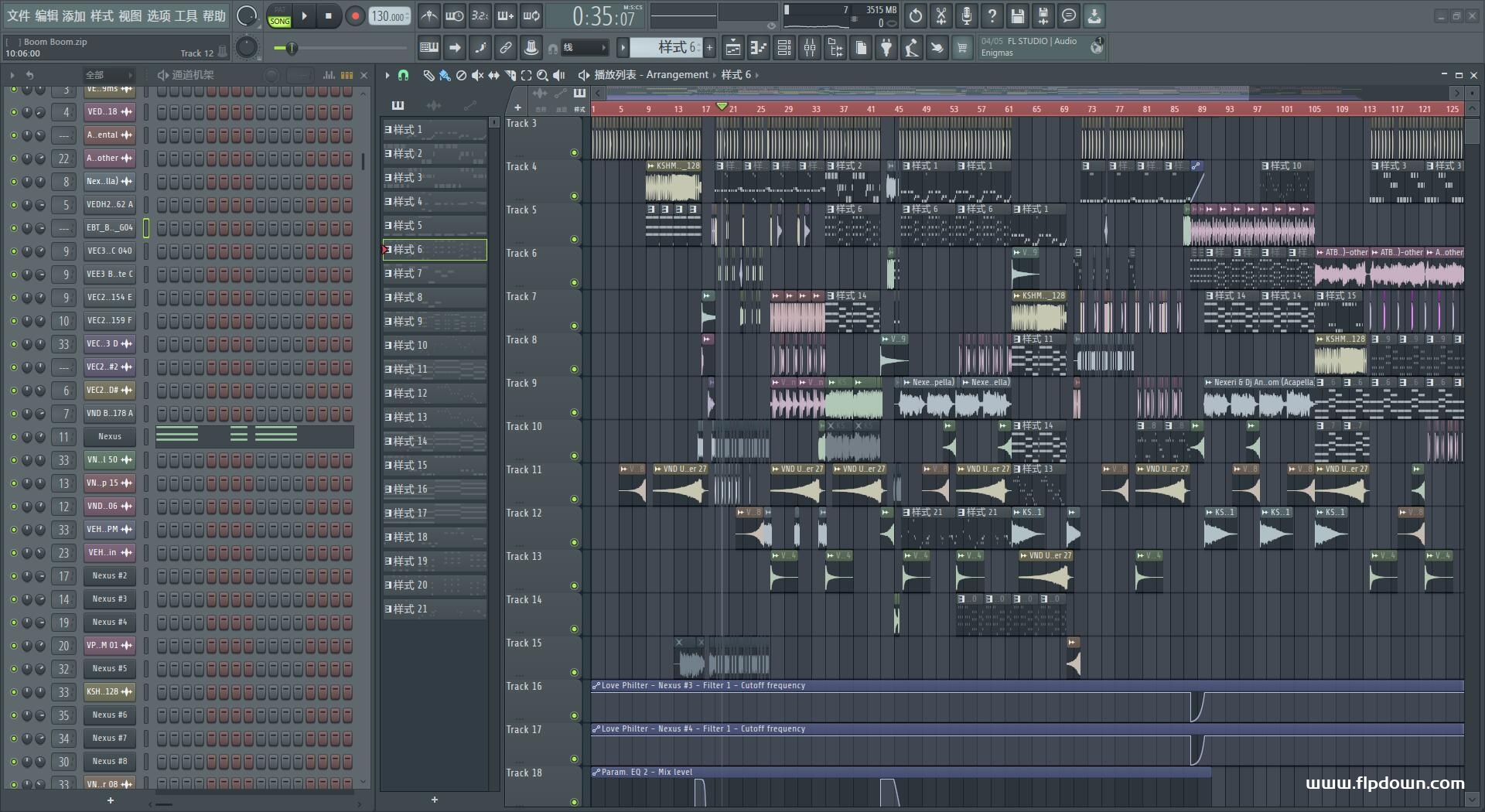The width and height of the screenshot is (1485, 812).
Task: Open the Nexus #8 channel button
Action: tap(110, 761)
